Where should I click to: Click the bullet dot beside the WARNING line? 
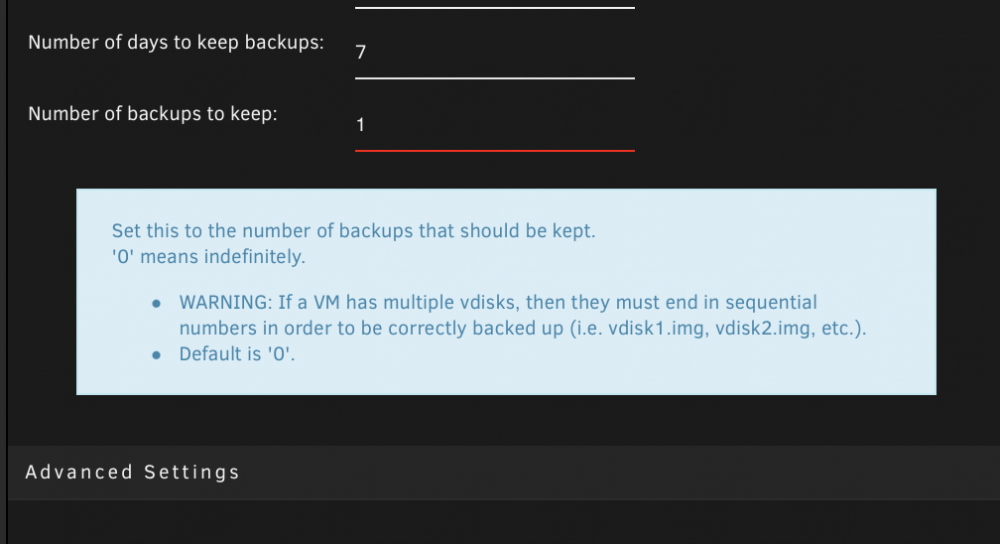pyautogui.click(x=156, y=304)
